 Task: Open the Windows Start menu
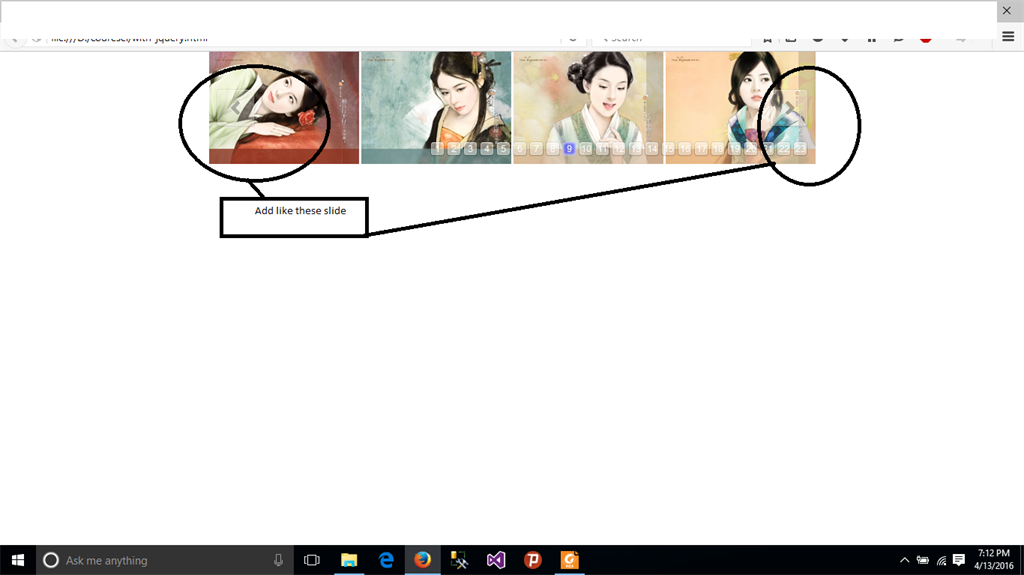click(18, 560)
